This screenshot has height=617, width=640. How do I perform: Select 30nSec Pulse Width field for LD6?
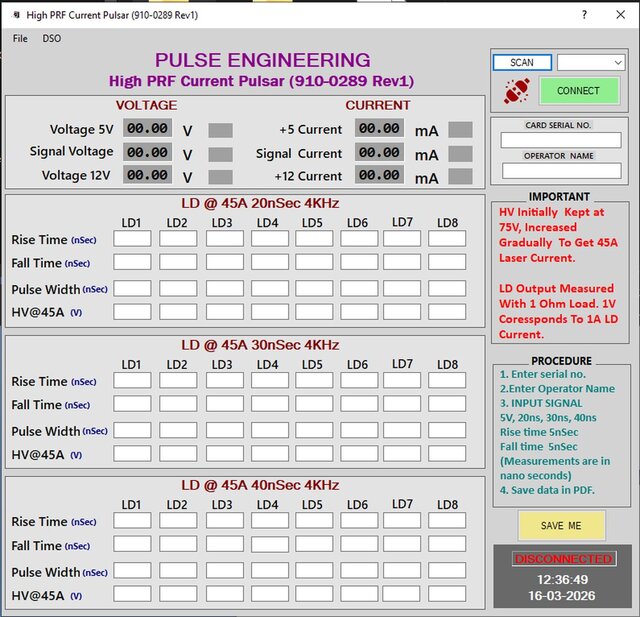(359, 430)
